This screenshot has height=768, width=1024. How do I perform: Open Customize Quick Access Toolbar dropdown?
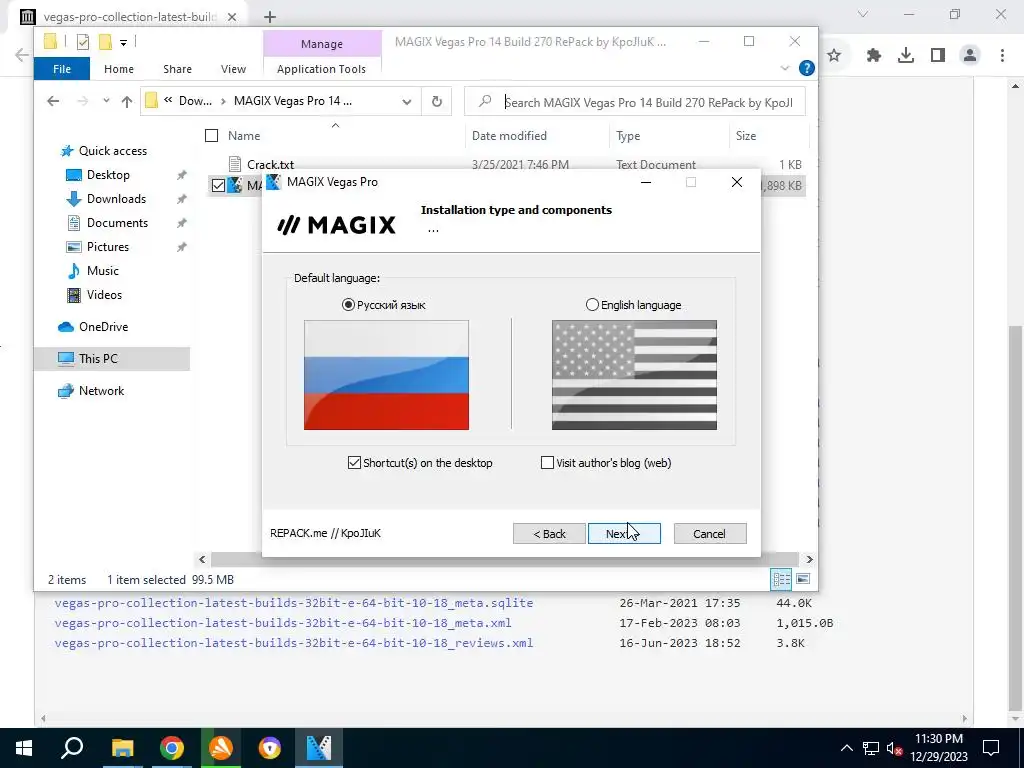pyautogui.click(x=123, y=42)
